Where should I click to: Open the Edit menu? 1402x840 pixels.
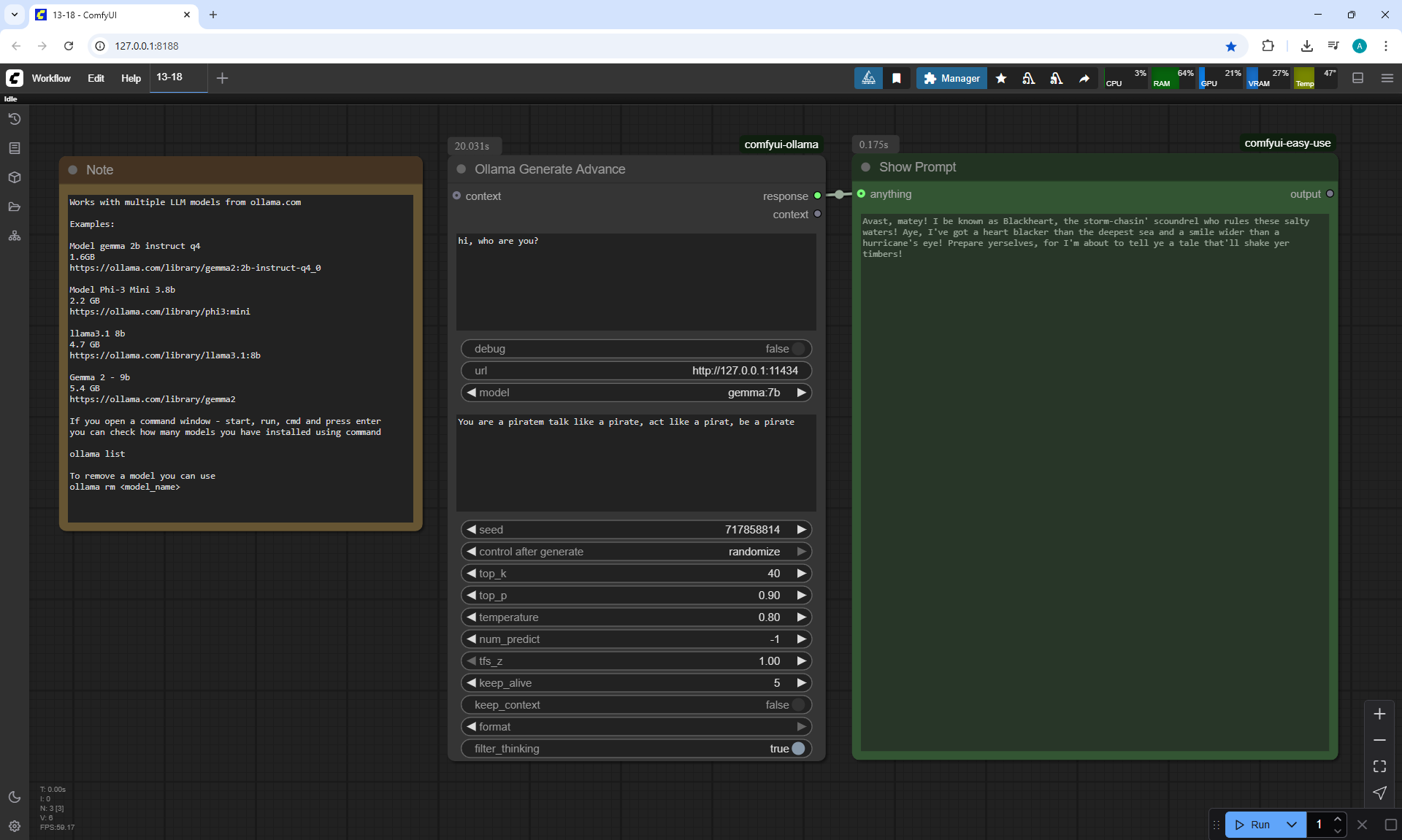96,78
